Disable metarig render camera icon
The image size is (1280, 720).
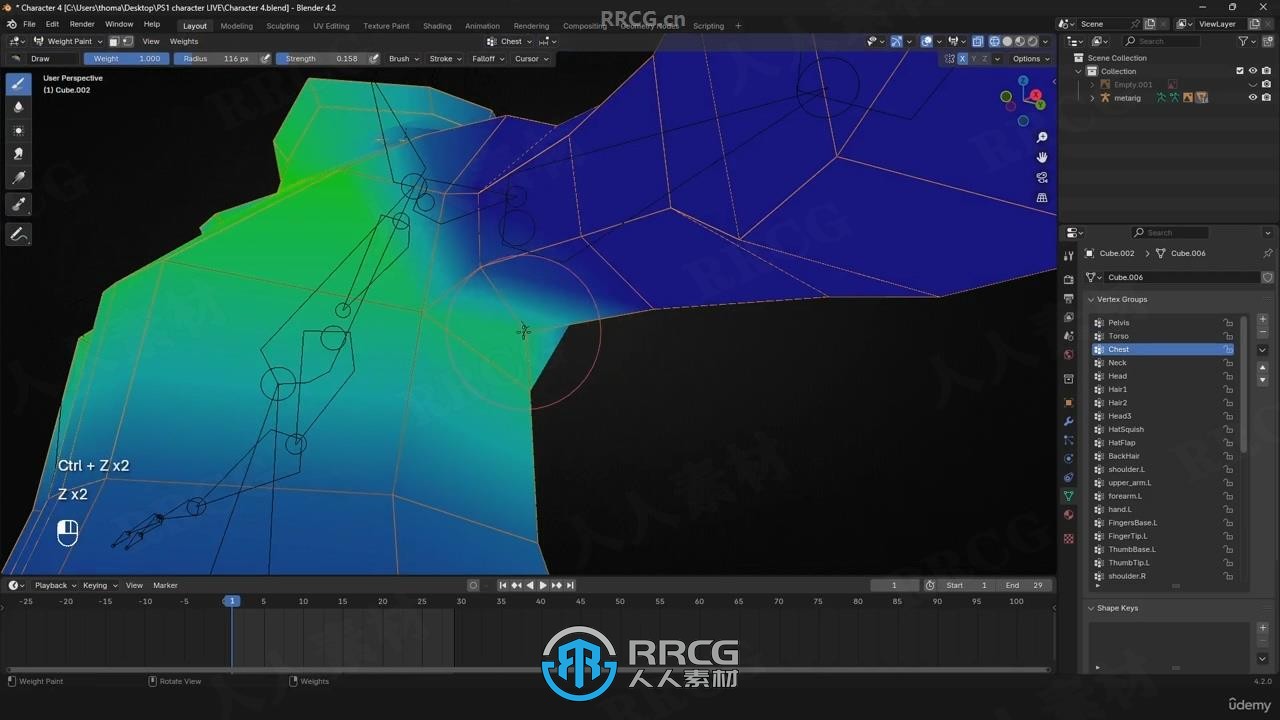(1265, 98)
